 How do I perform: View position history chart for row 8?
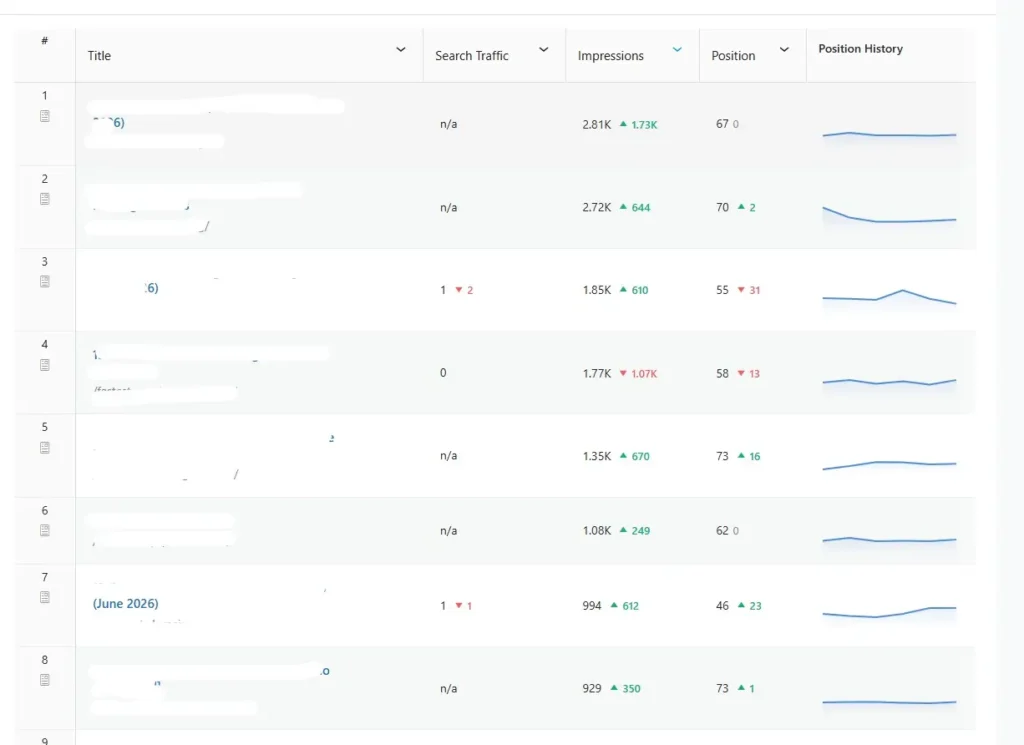pyautogui.click(x=889, y=703)
